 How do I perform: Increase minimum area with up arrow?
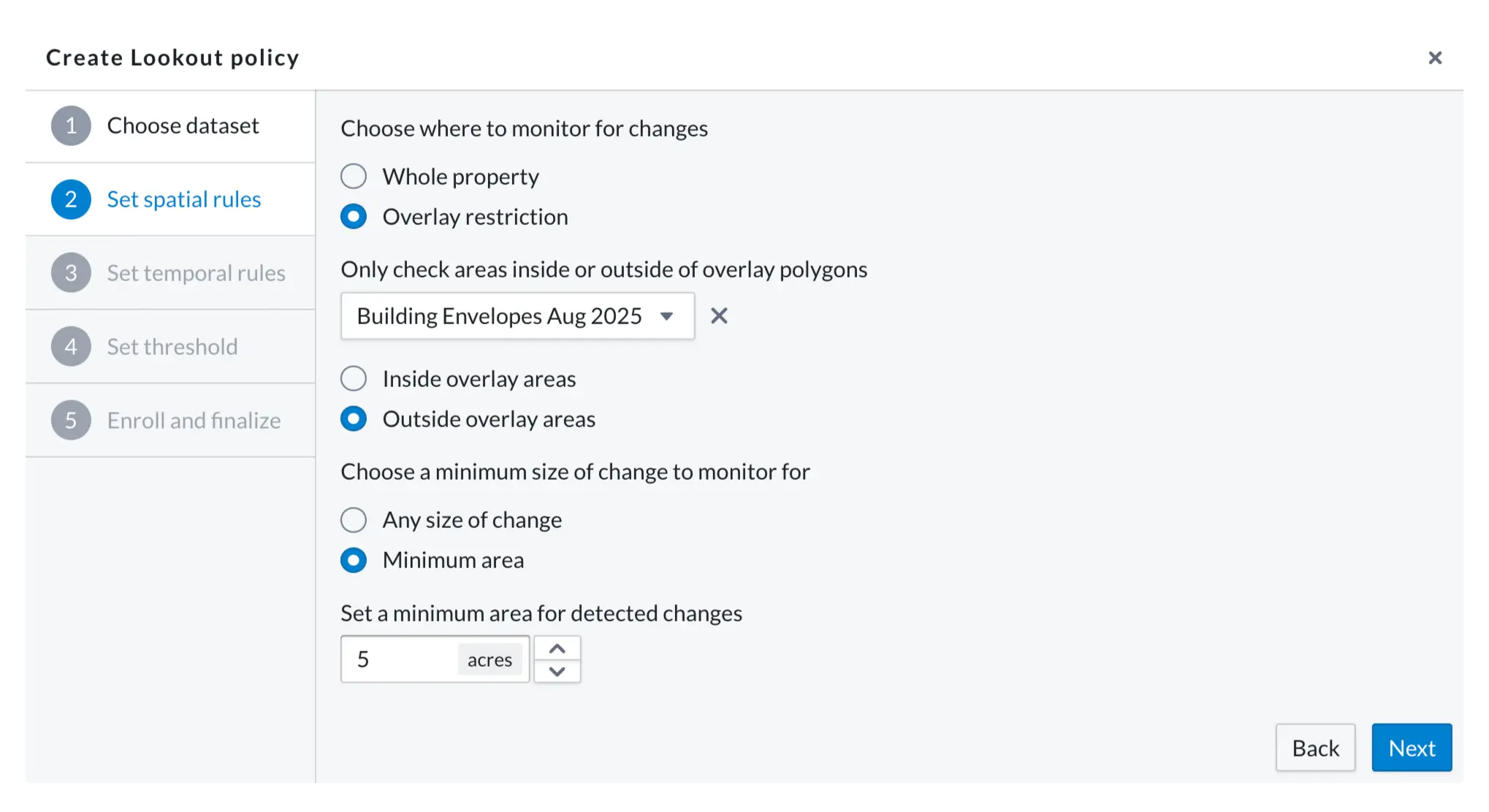point(557,648)
